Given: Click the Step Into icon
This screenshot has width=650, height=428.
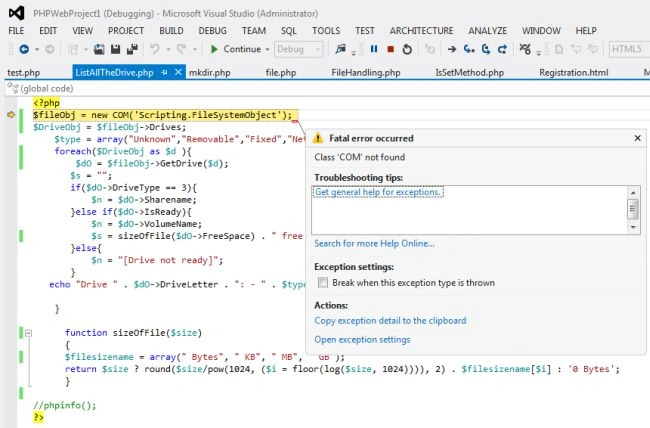Looking at the screenshot, I should pyautogui.click(x=469, y=49).
